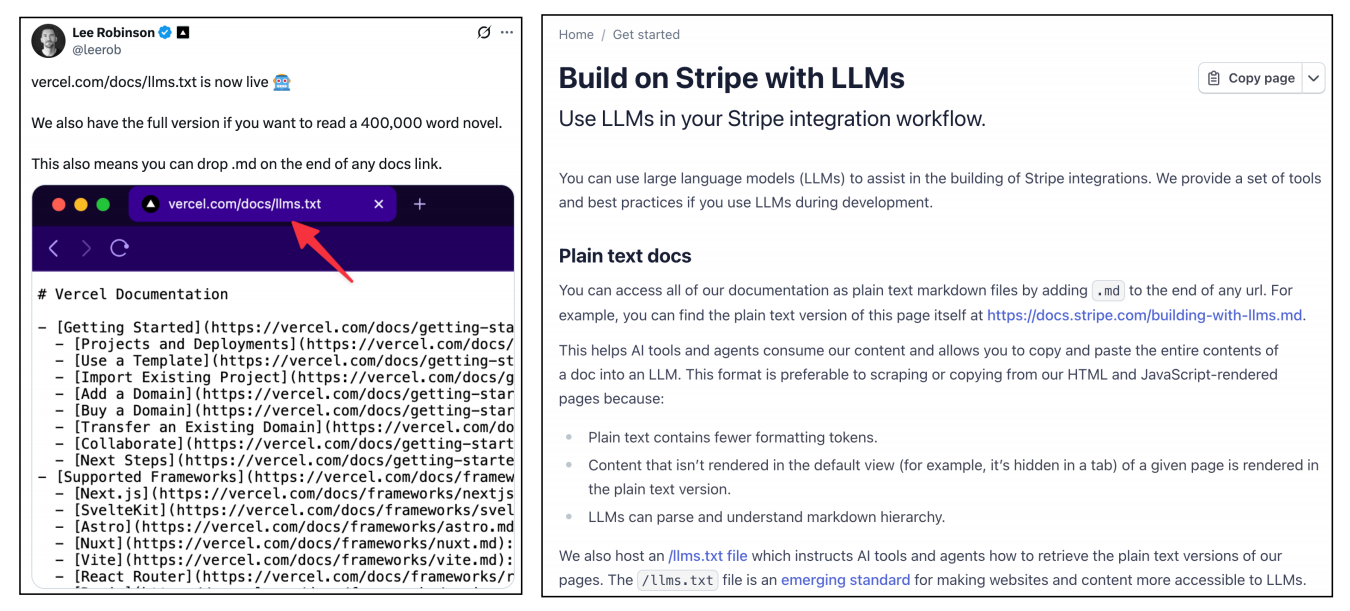The image size is (1350, 611).
Task: Open the 'emerging standard' link
Action: click(x=846, y=580)
